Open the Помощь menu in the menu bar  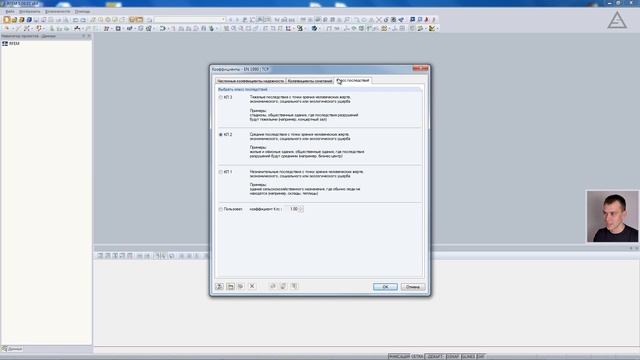82,11
